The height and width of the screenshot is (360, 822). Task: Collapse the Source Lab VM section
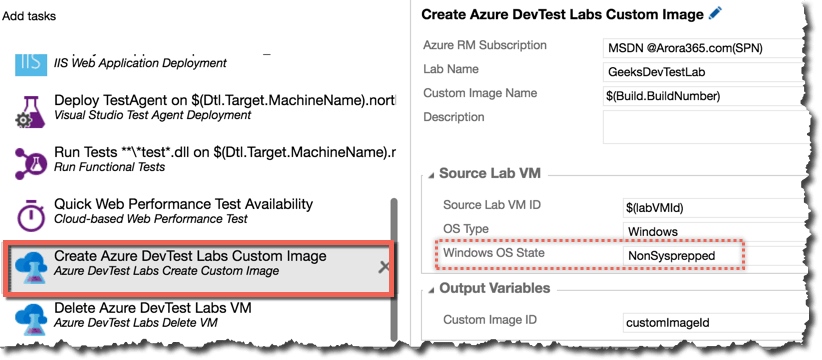pos(431,175)
